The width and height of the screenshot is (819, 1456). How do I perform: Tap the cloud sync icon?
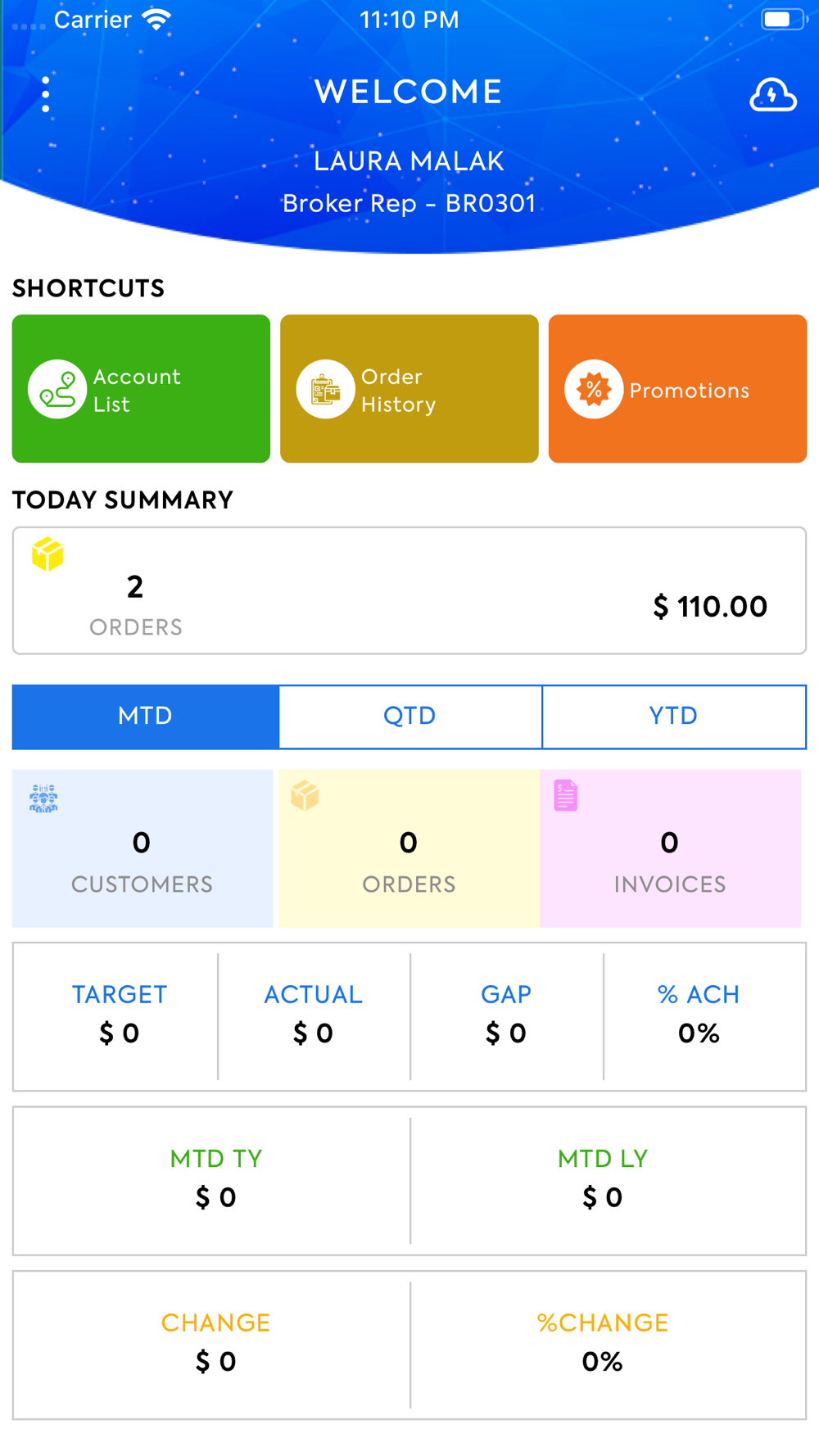click(x=772, y=95)
